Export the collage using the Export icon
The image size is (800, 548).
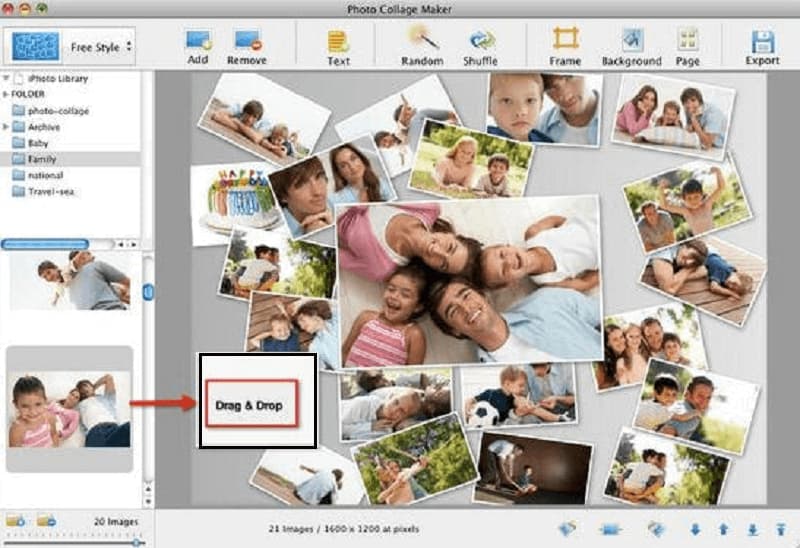pyautogui.click(x=763, y=41)
